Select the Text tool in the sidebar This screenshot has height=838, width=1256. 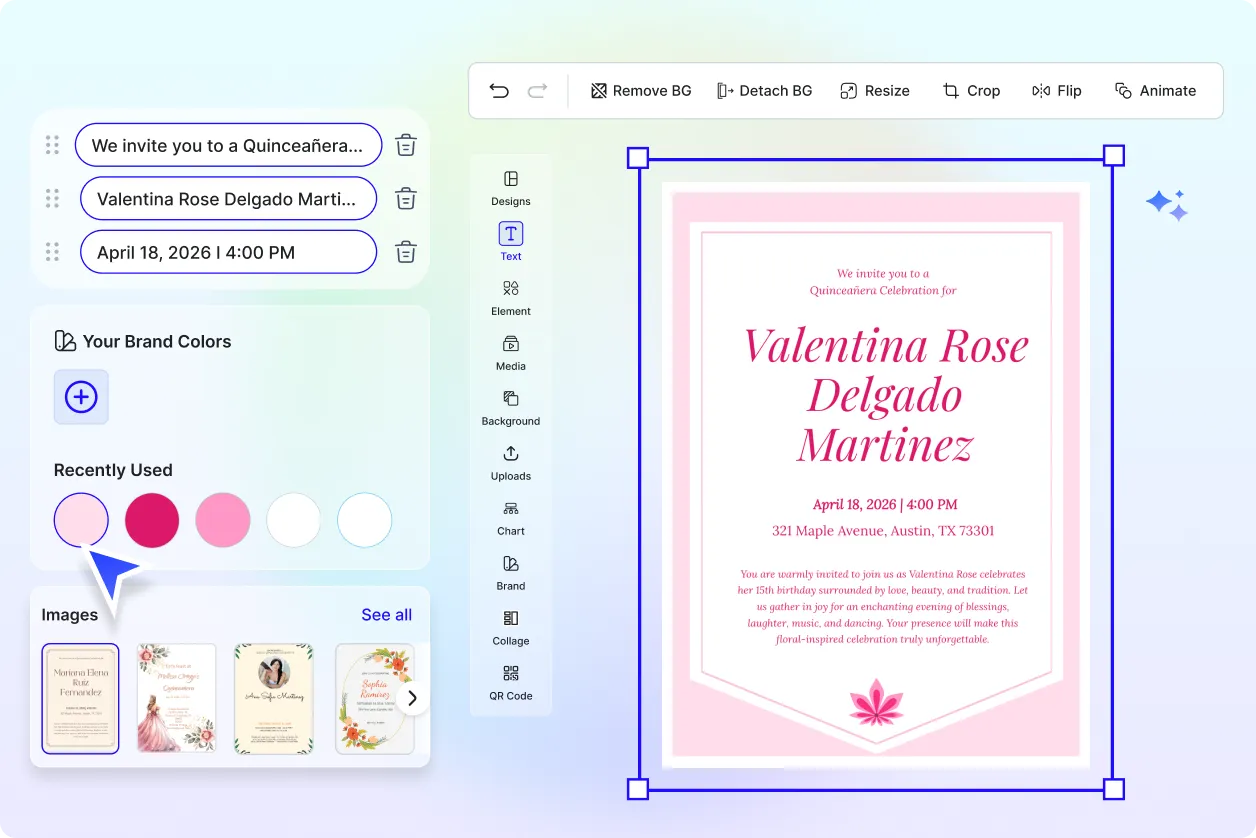[510, 240]
